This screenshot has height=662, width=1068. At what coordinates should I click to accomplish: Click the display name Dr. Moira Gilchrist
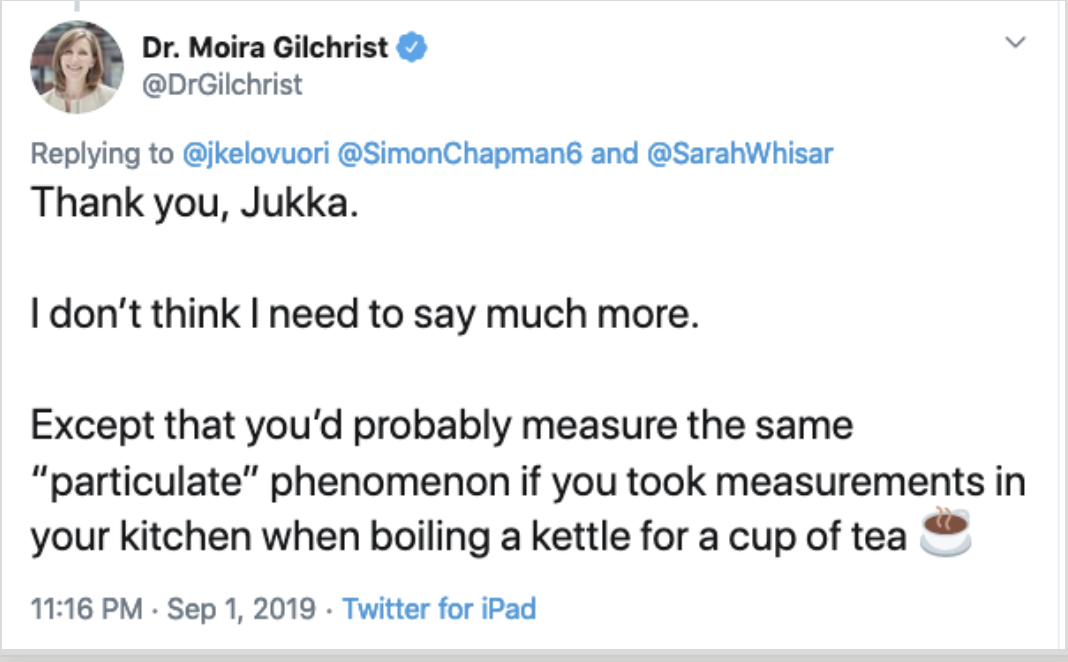point(263,47)
